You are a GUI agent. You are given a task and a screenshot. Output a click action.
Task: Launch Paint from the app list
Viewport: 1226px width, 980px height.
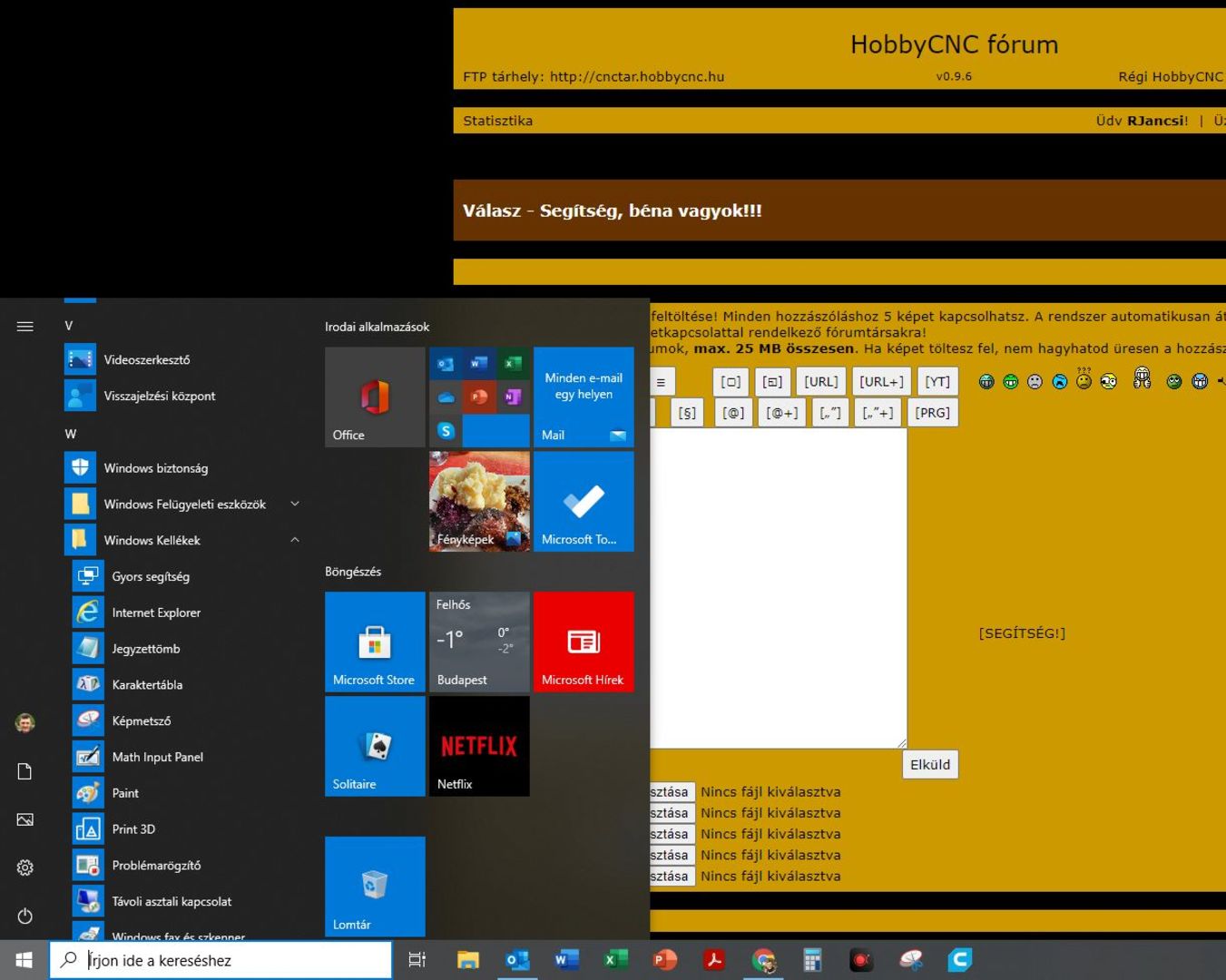click(125, 793)
